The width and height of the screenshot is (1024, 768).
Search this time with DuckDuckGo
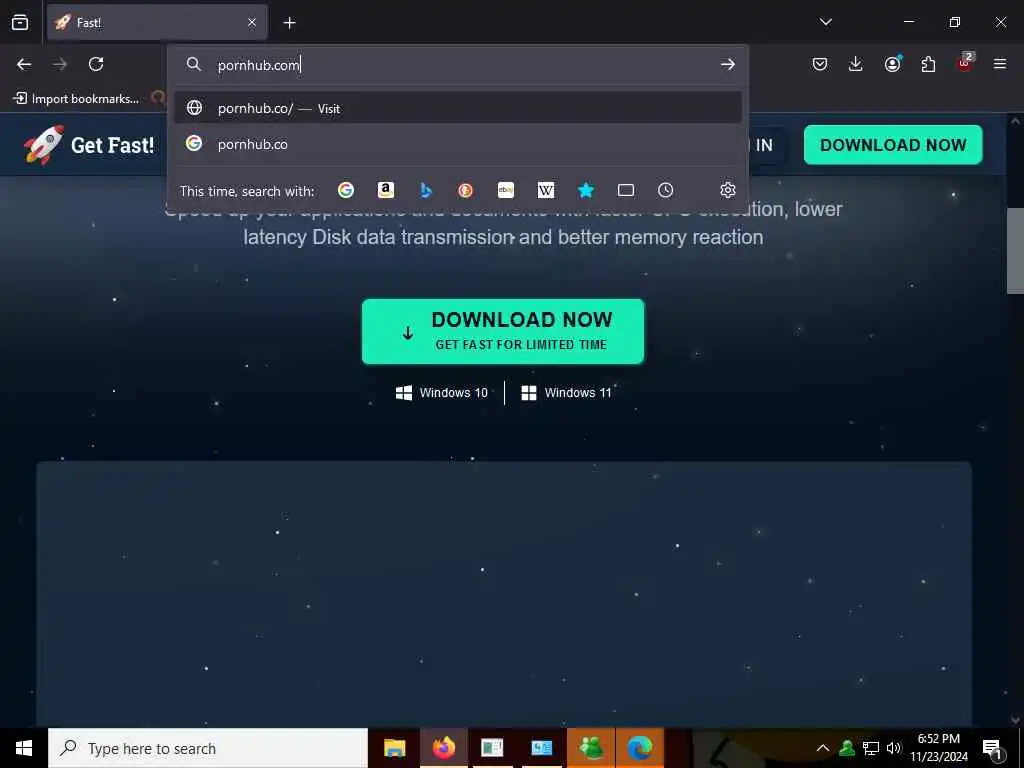click(466, 190)
